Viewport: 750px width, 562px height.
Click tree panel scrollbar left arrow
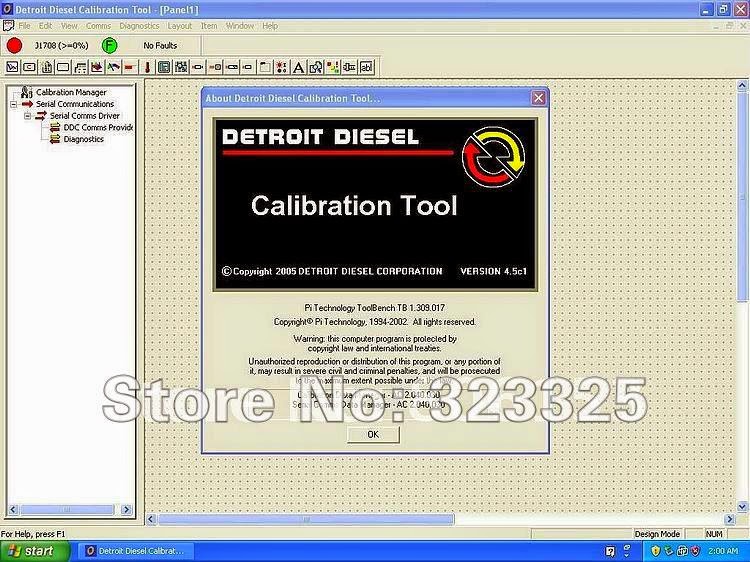coord(13,510)
